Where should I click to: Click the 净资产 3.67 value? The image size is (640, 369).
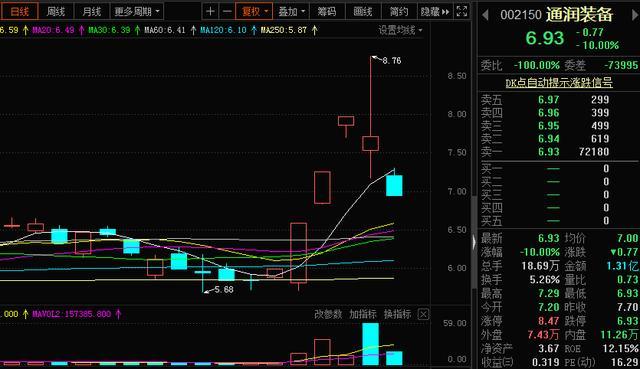click(549, 349)
